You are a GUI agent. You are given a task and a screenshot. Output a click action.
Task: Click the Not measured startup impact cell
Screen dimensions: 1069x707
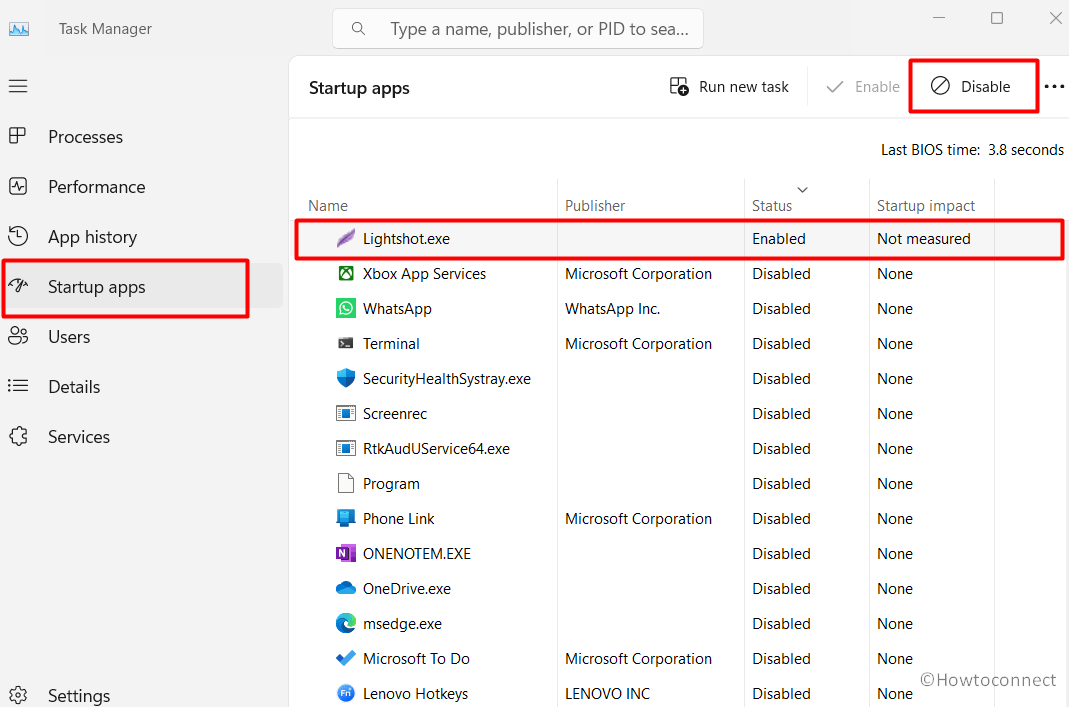[923, 239]
